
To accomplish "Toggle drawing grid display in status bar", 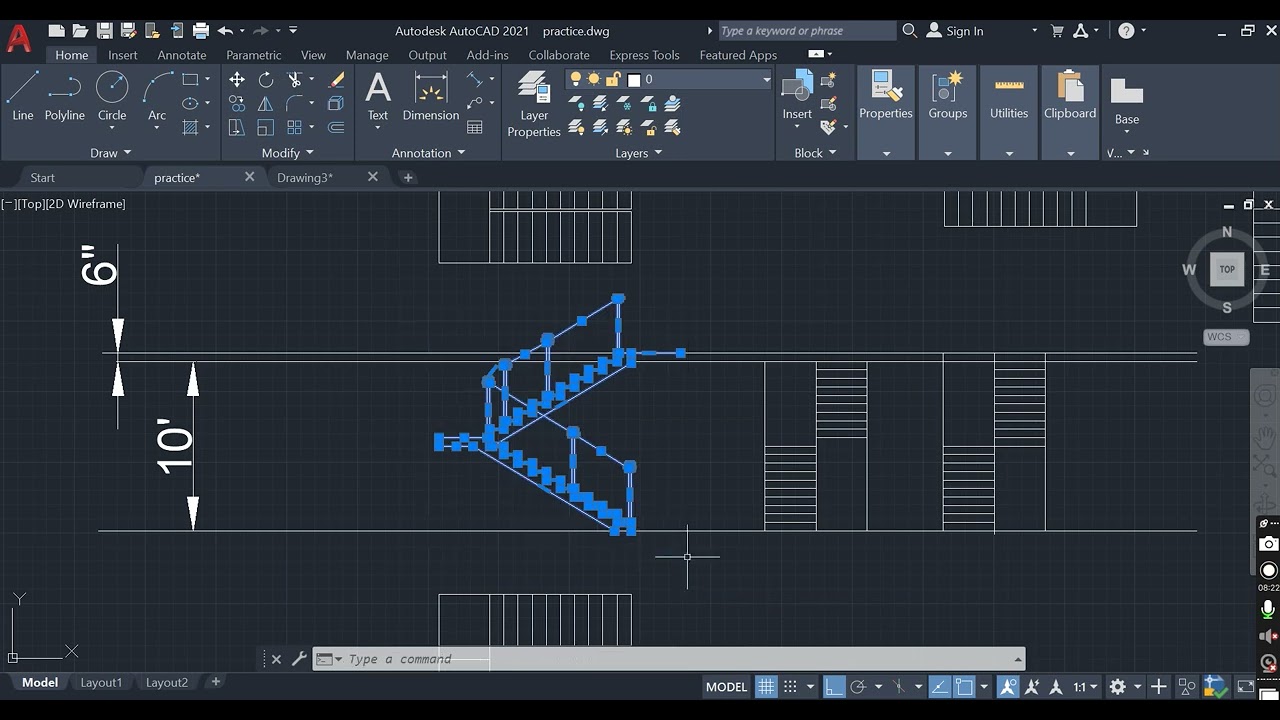I will (766, 687).
